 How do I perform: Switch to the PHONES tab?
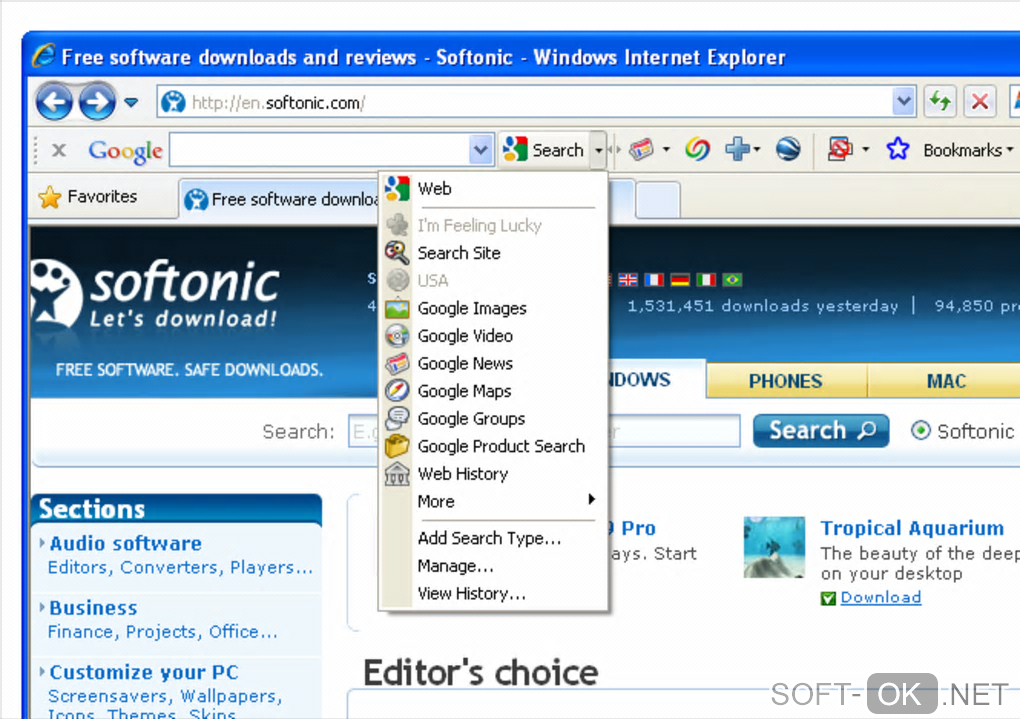tap(786, 381)
